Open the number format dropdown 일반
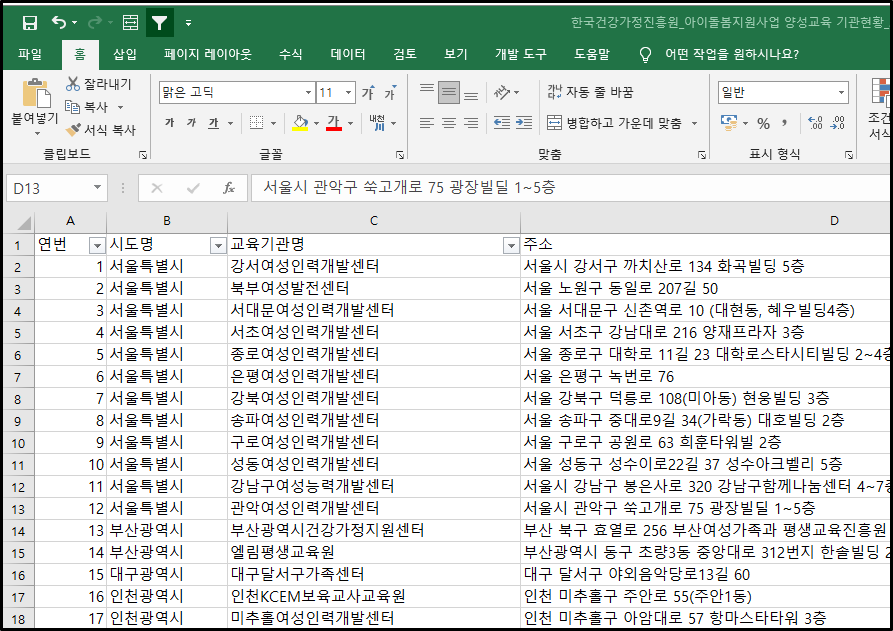The width and height of the screenshot is (893, 631). pos(841,93)
